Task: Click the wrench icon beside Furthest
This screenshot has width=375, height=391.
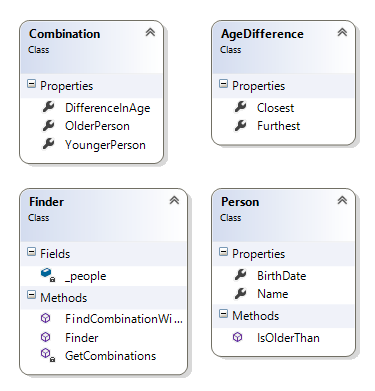Action: pos(240,125)
